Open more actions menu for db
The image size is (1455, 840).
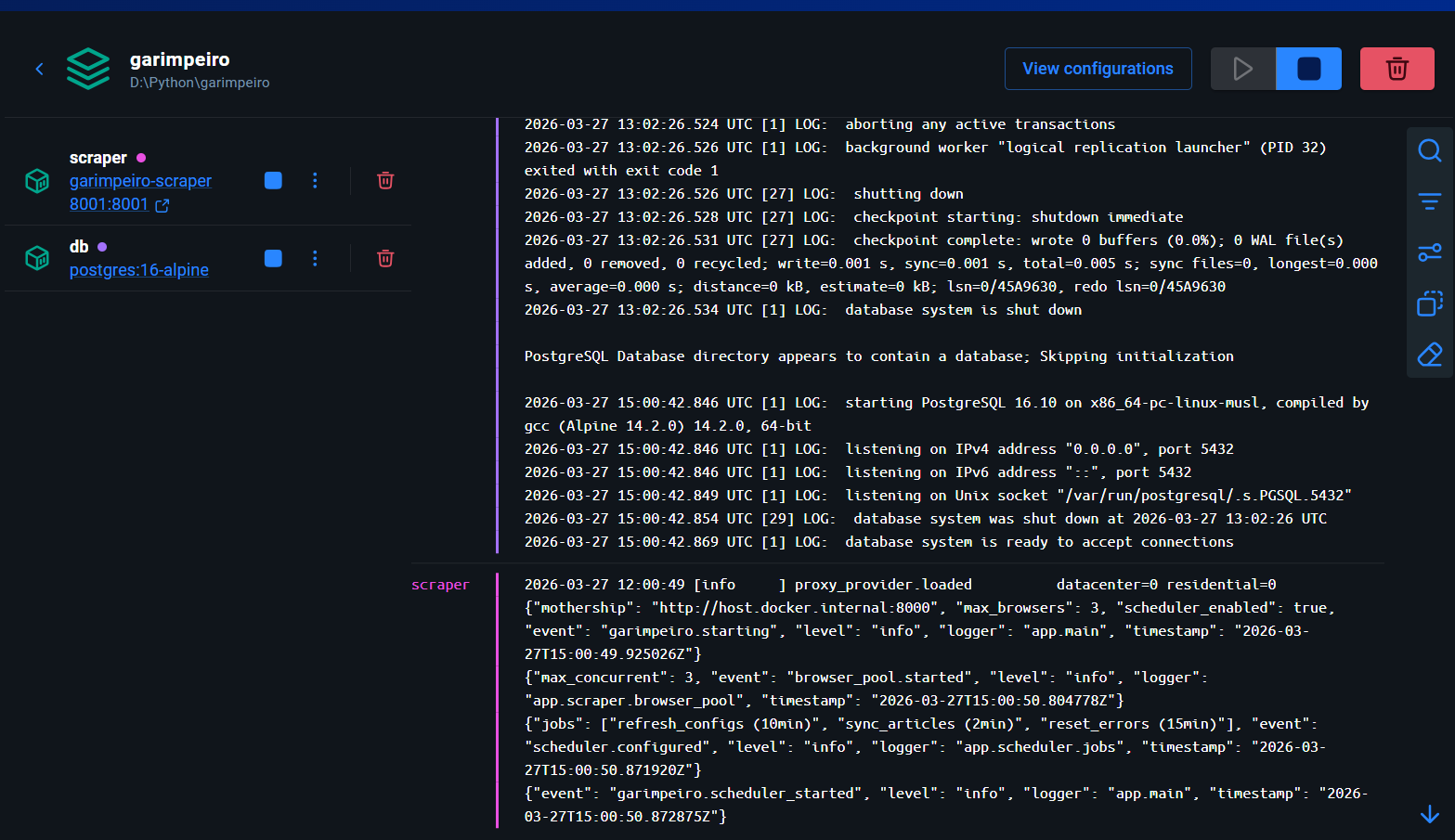point(315,258)
